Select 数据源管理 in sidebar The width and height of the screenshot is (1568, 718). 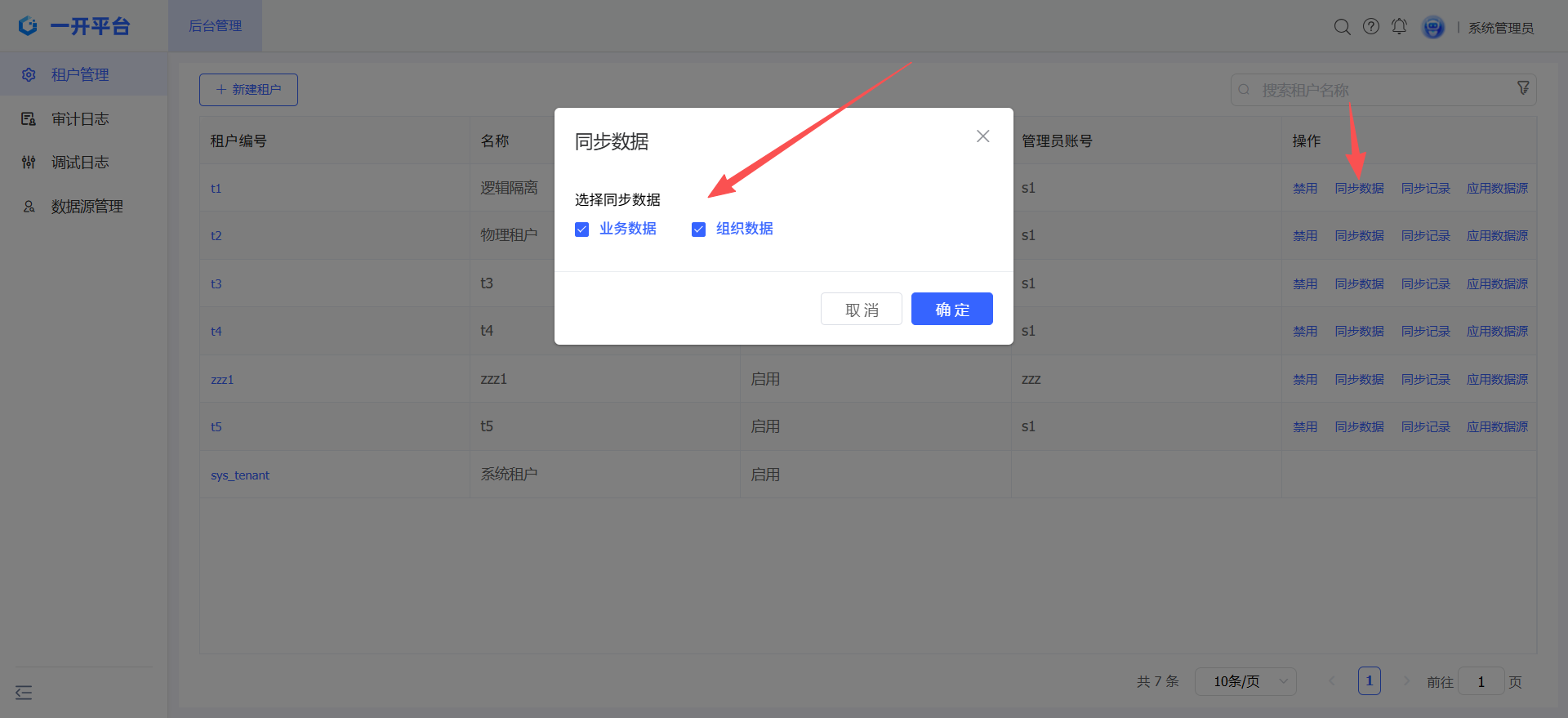point(87,207)
